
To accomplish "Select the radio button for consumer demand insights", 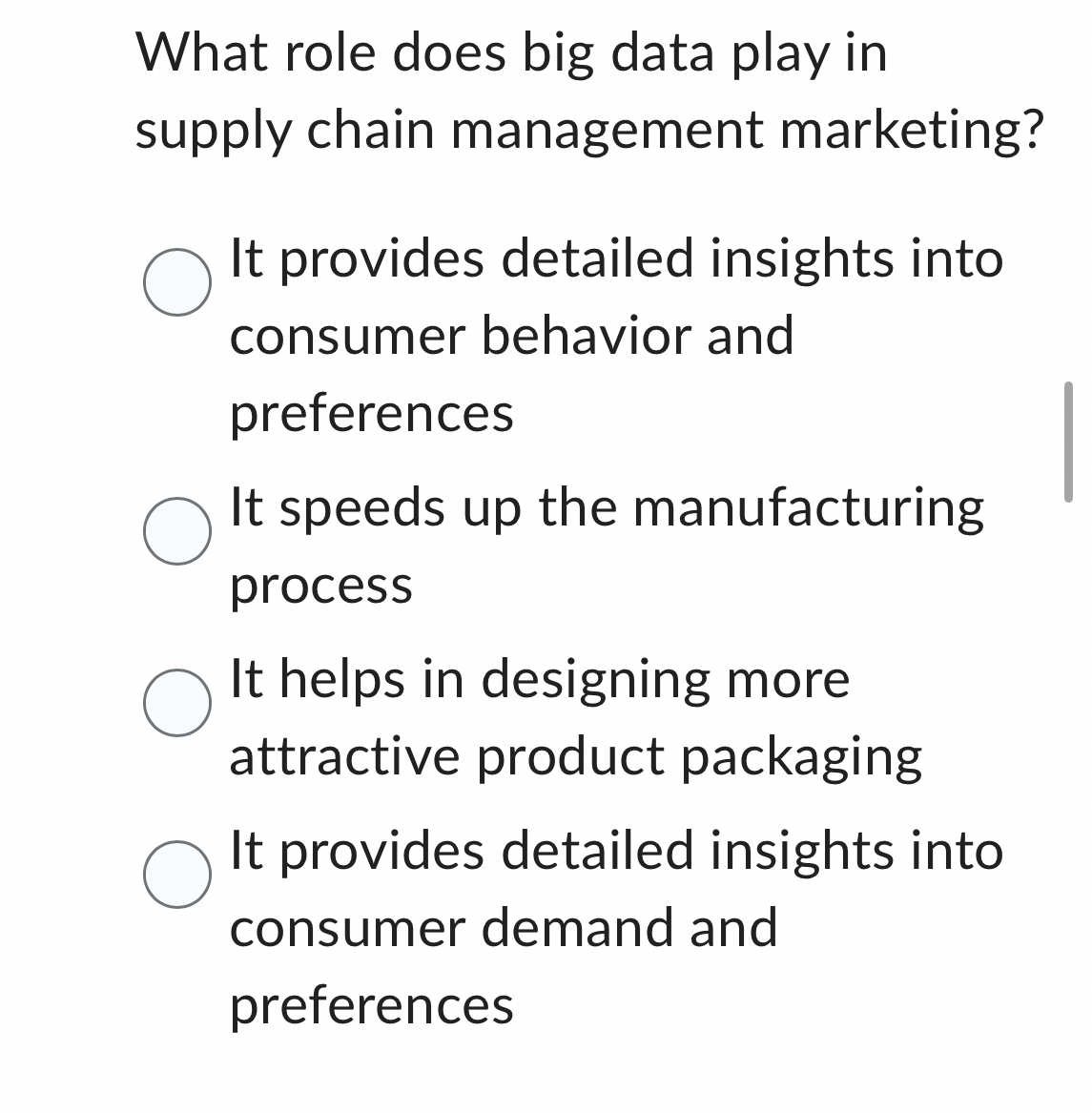I will 177,876.
